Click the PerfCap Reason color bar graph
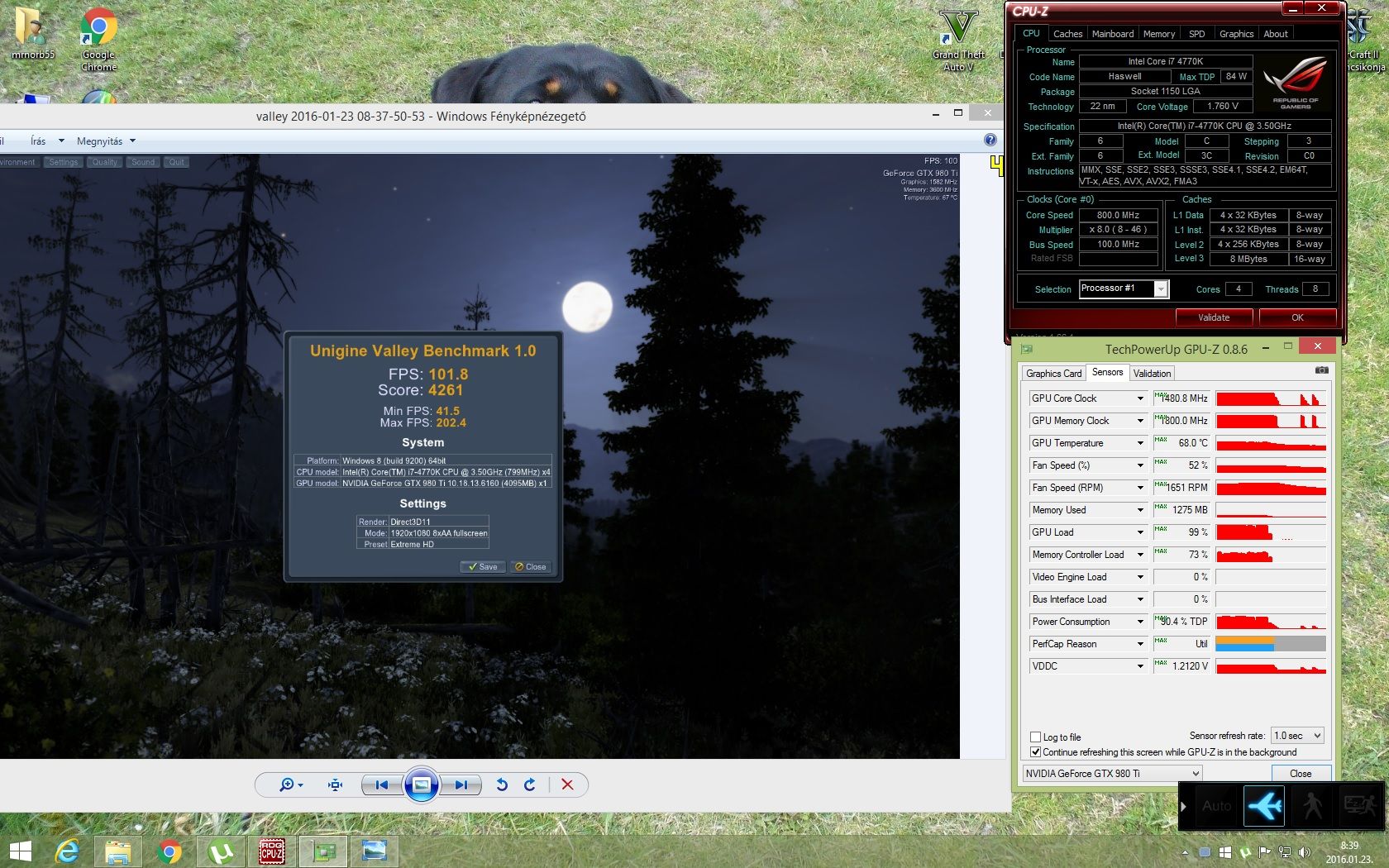1389x868 pixels. tap(1270, 644)
